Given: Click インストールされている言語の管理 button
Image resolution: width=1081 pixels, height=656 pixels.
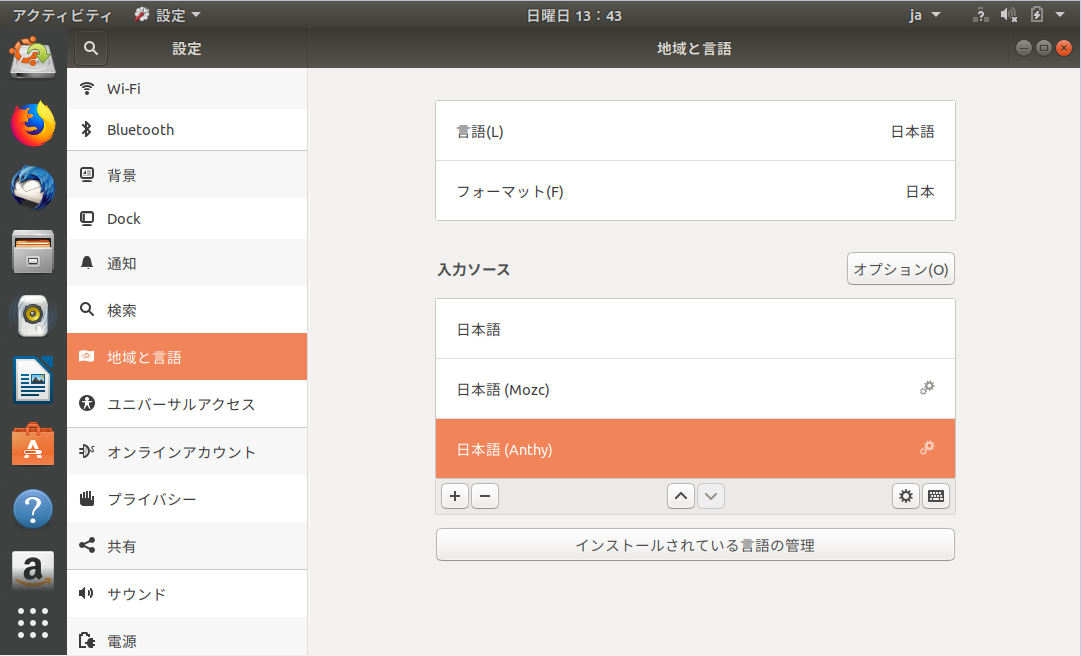Looking at the screenshot, I should click(695, 545).
